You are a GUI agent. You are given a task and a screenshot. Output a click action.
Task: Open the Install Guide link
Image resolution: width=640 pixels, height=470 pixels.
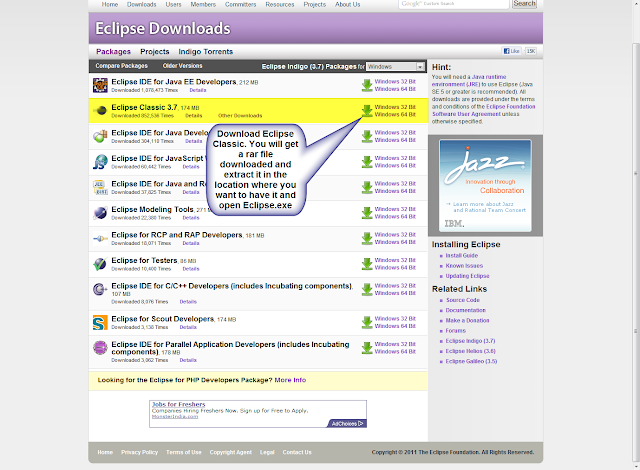(462, 255)
